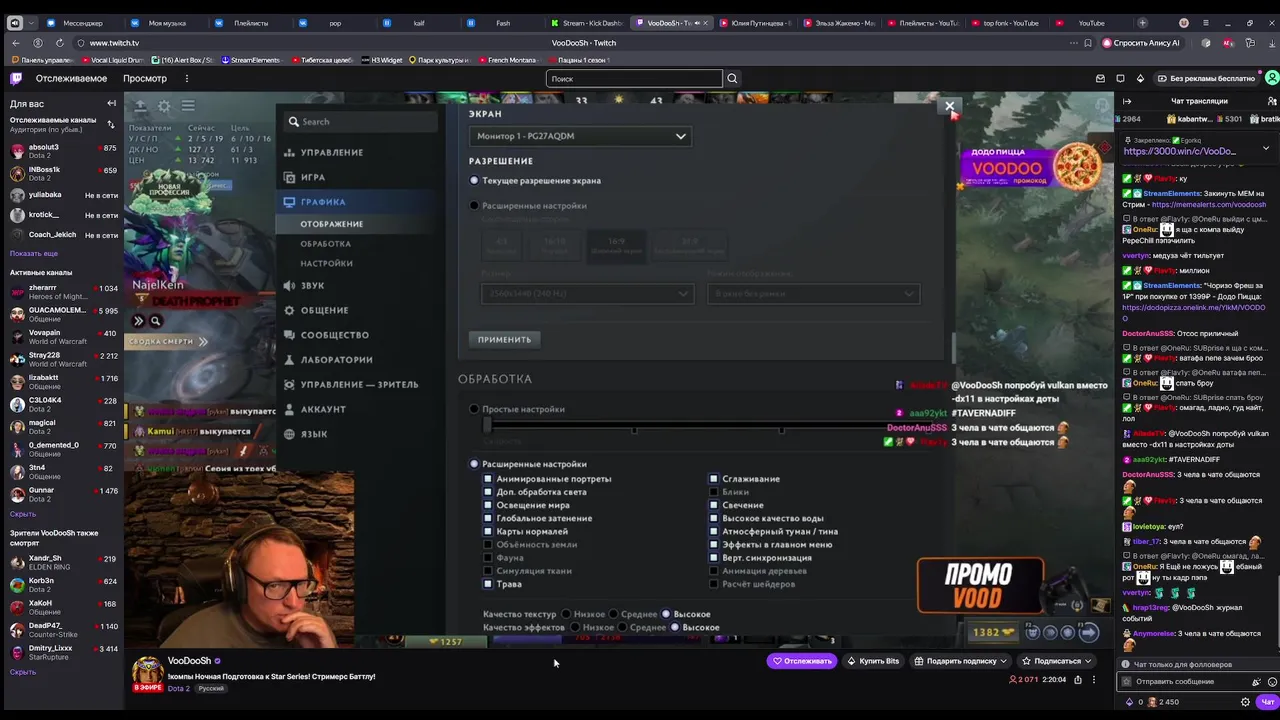This screenshot has height=720, width=1280.
Task: Open the 2560x1440 resolution dropdown
Action: 586,293
